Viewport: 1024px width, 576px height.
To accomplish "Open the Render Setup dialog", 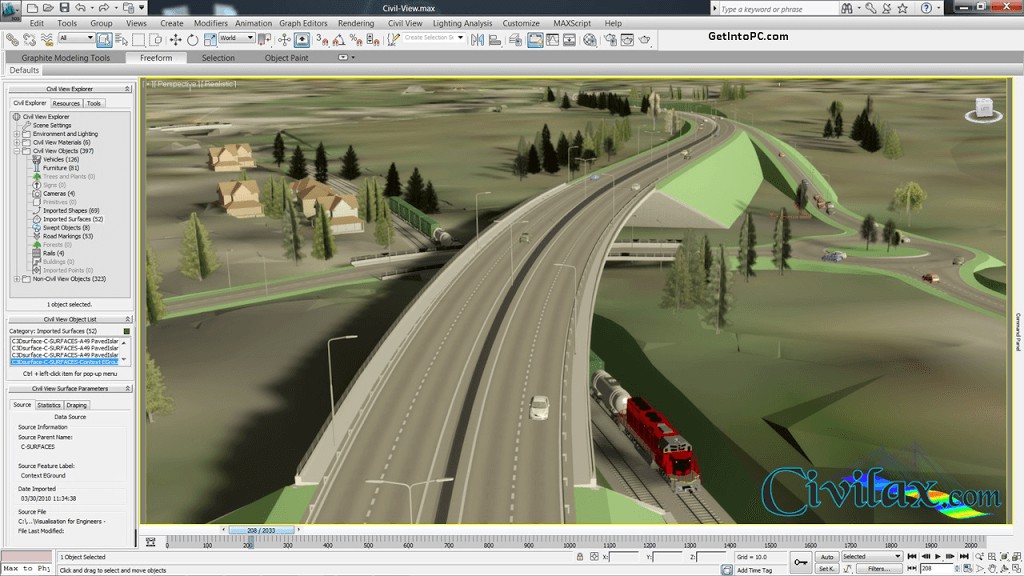I will (x=611, y=40).
